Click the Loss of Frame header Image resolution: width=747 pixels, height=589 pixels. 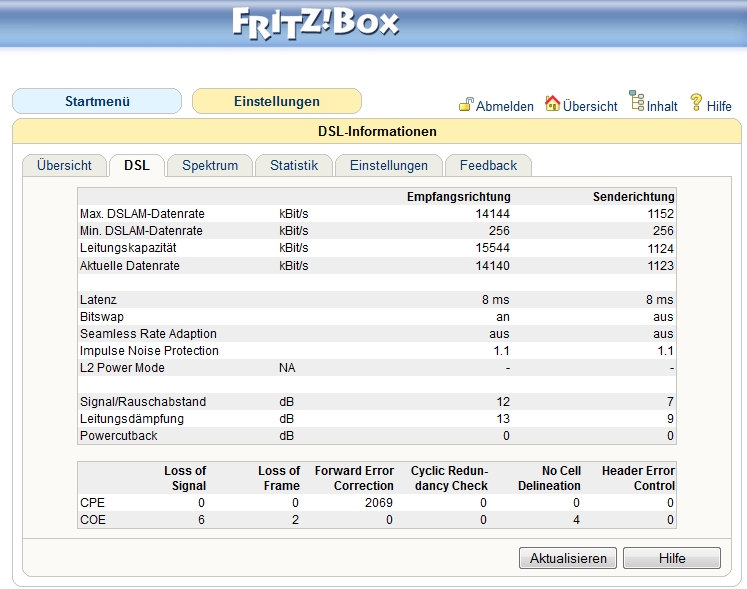[279, 478]
